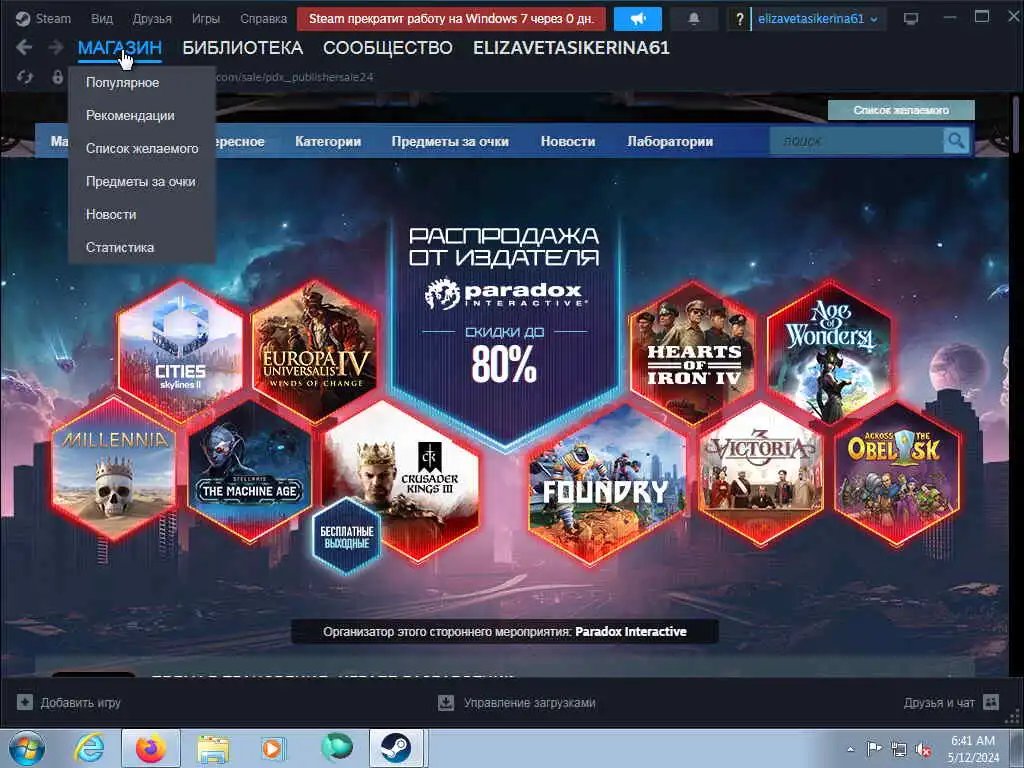This screenshot has width=1024, height=768.
Task: Open the Друзья menu
Action: (x=152, y=18)
